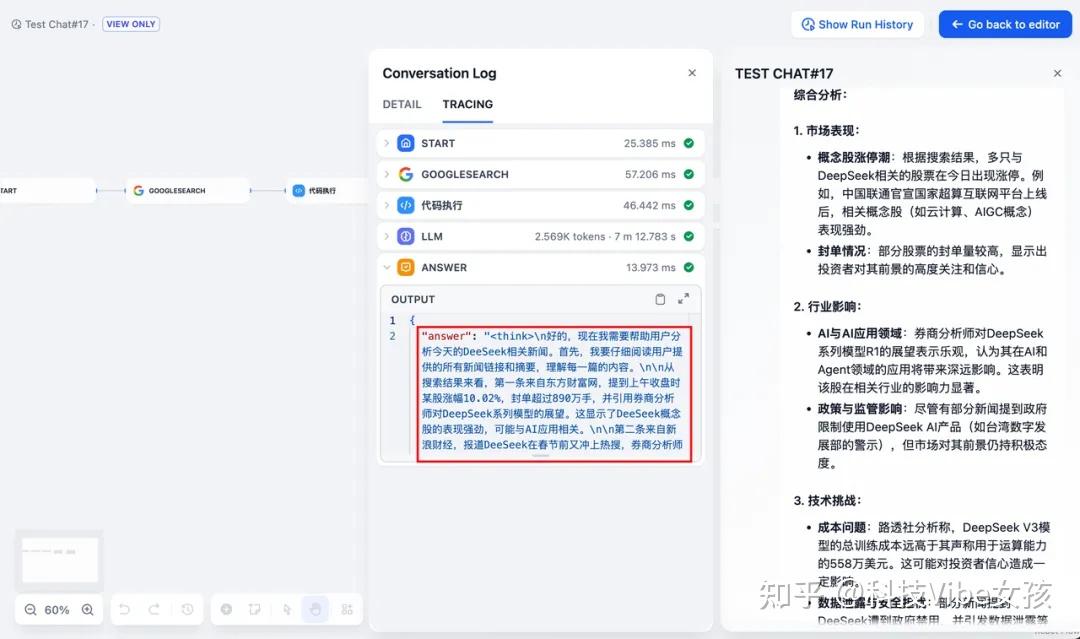Activate the pointer selection tool
This screenshot has width=1080, height=639.
pos(286,610)
